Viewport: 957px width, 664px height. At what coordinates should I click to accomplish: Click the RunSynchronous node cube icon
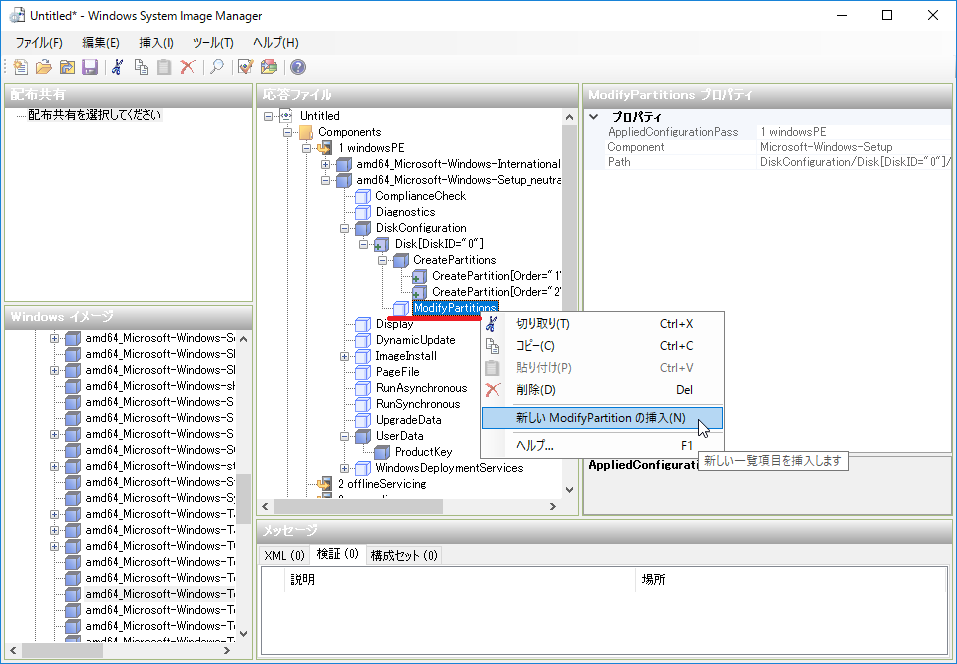tap(363, 404)
